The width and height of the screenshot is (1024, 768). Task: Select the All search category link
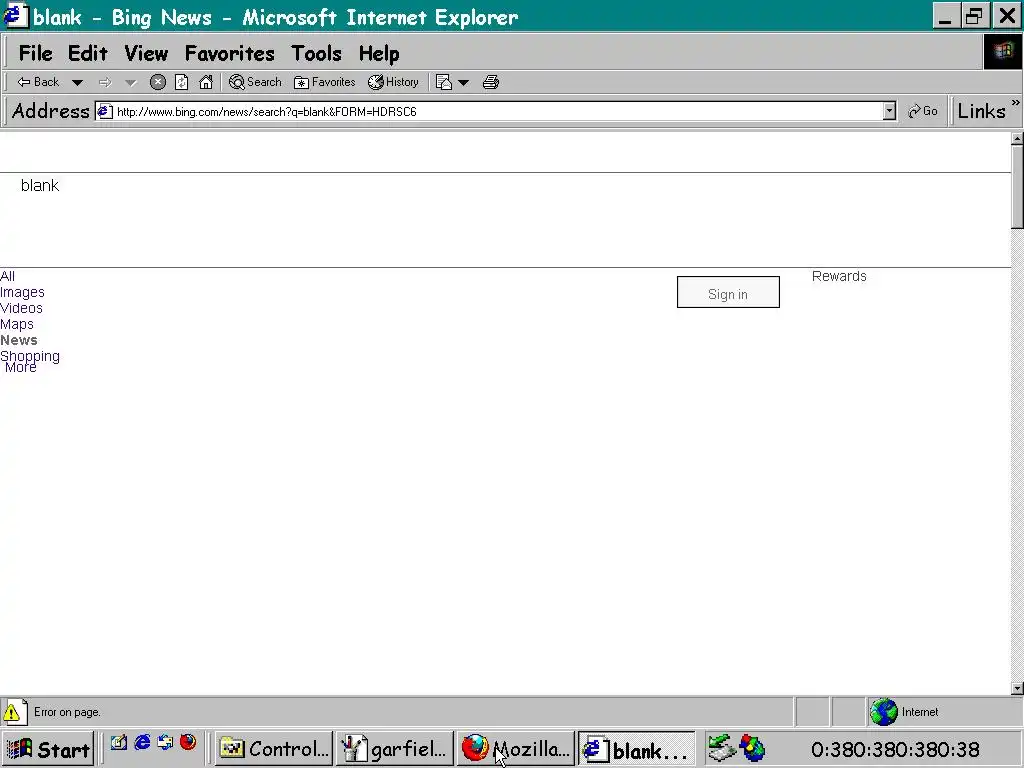(x=7, y=276)
